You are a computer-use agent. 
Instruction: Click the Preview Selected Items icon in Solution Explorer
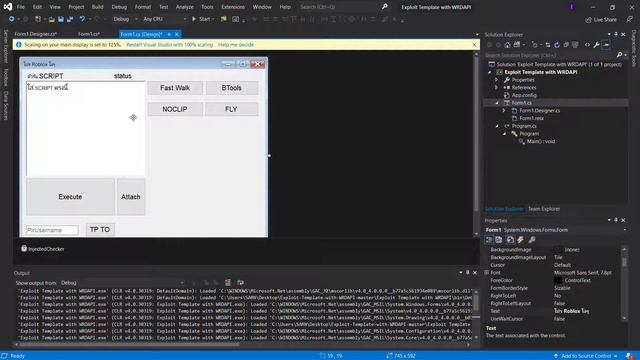click(606, 45)
